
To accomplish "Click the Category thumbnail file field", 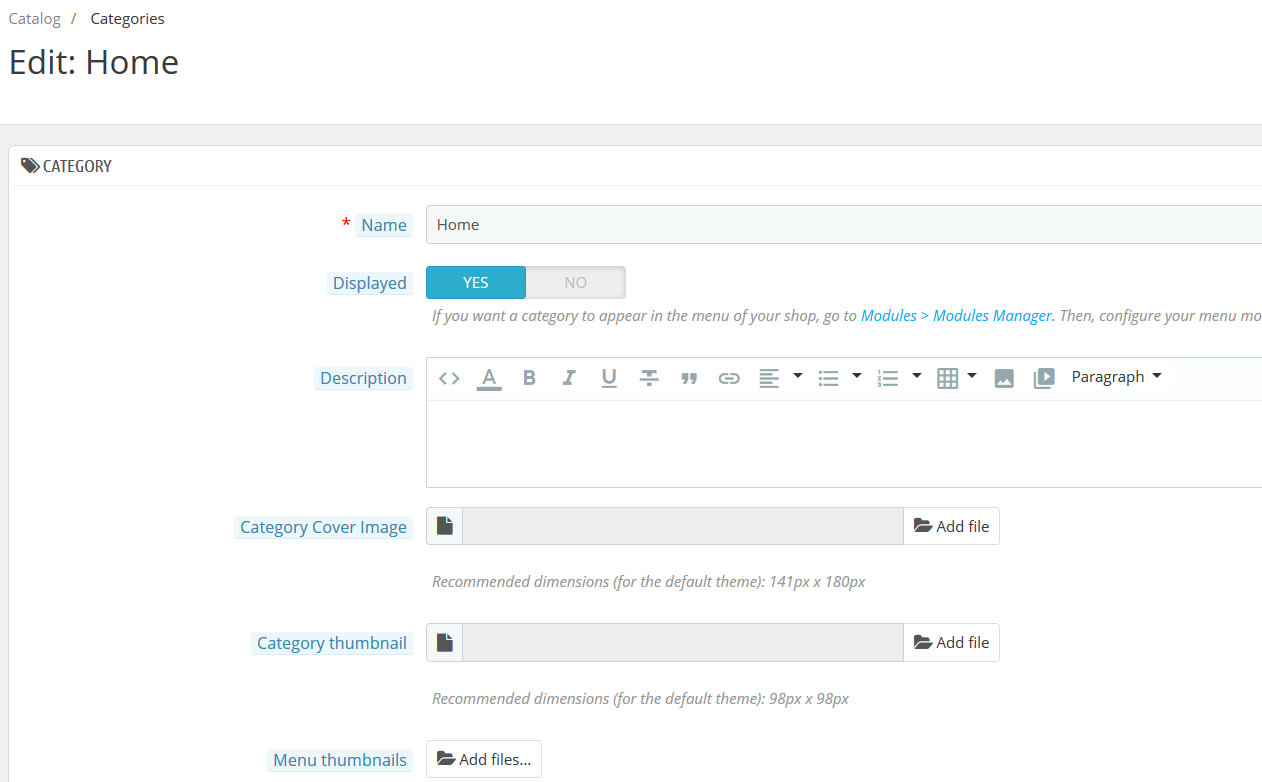I will pyautogui.click(x=683, y=643).
